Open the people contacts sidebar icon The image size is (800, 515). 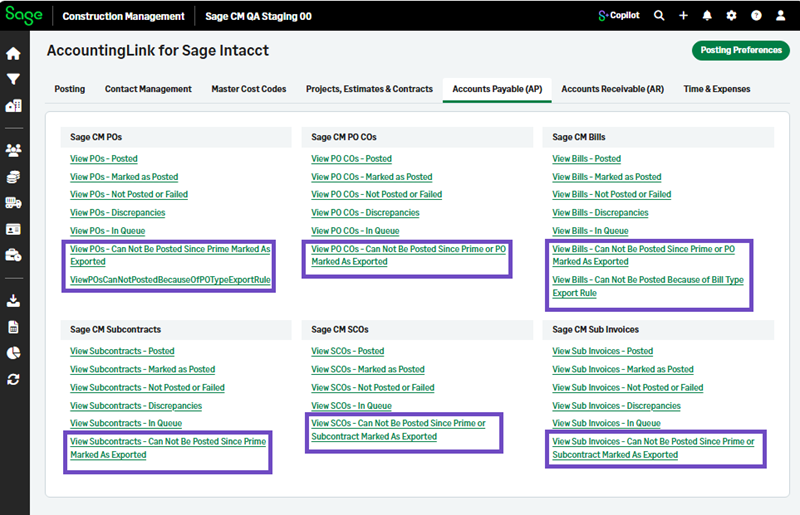click(13, 150)
